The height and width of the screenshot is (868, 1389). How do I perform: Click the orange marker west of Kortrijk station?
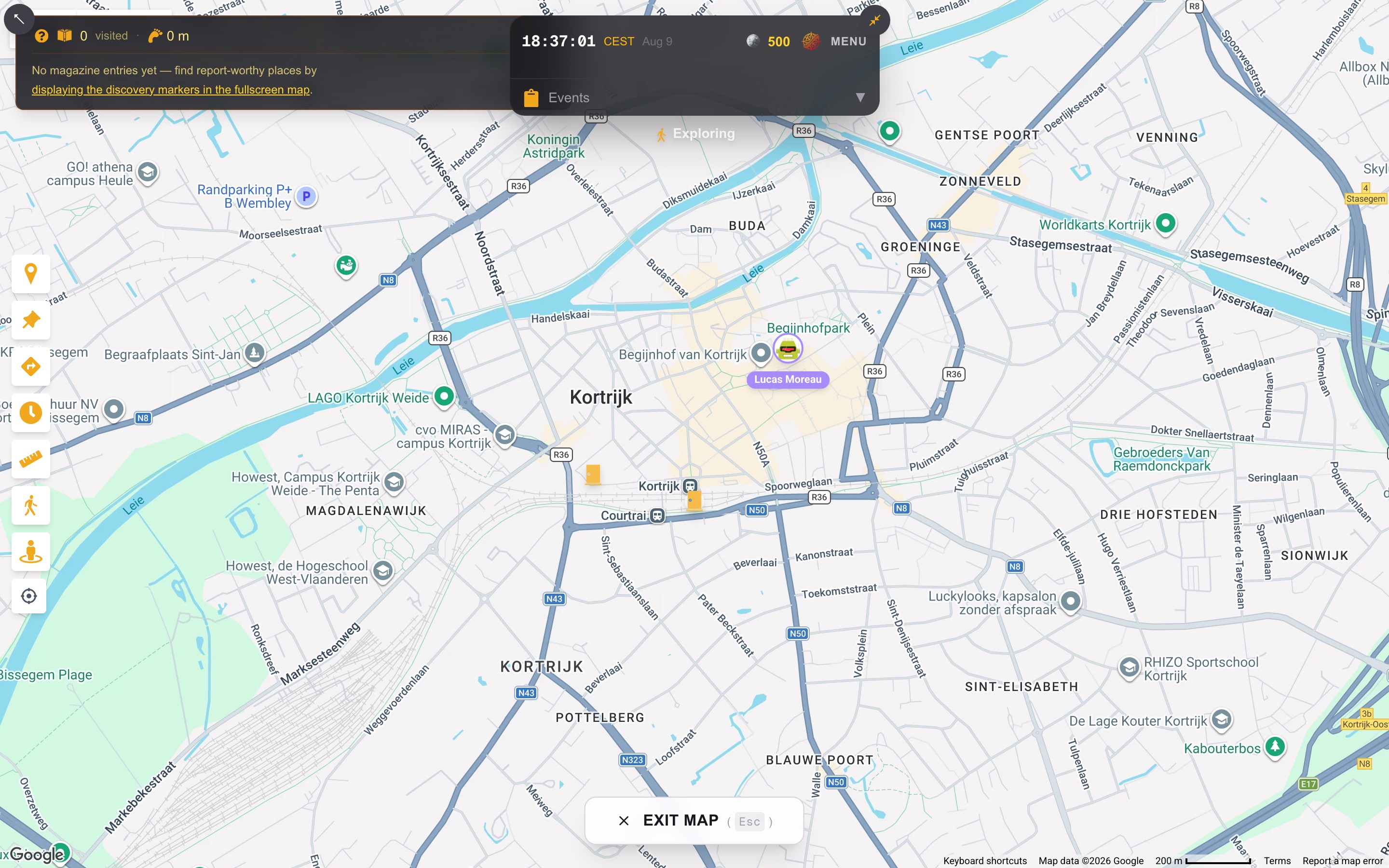pos(593,475)
